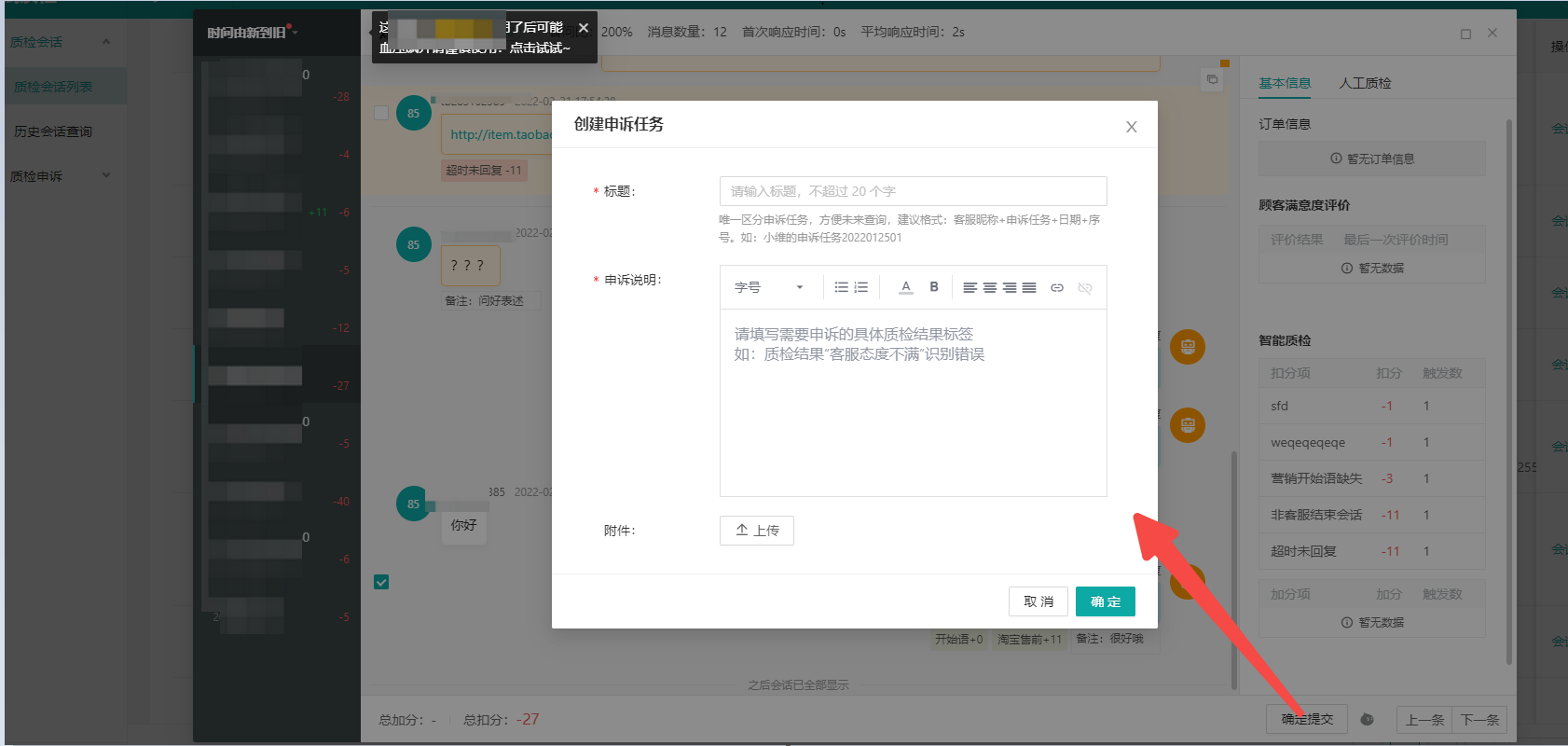
Task: Click 取消 to cancel the appeal task
Action: 1038,601
